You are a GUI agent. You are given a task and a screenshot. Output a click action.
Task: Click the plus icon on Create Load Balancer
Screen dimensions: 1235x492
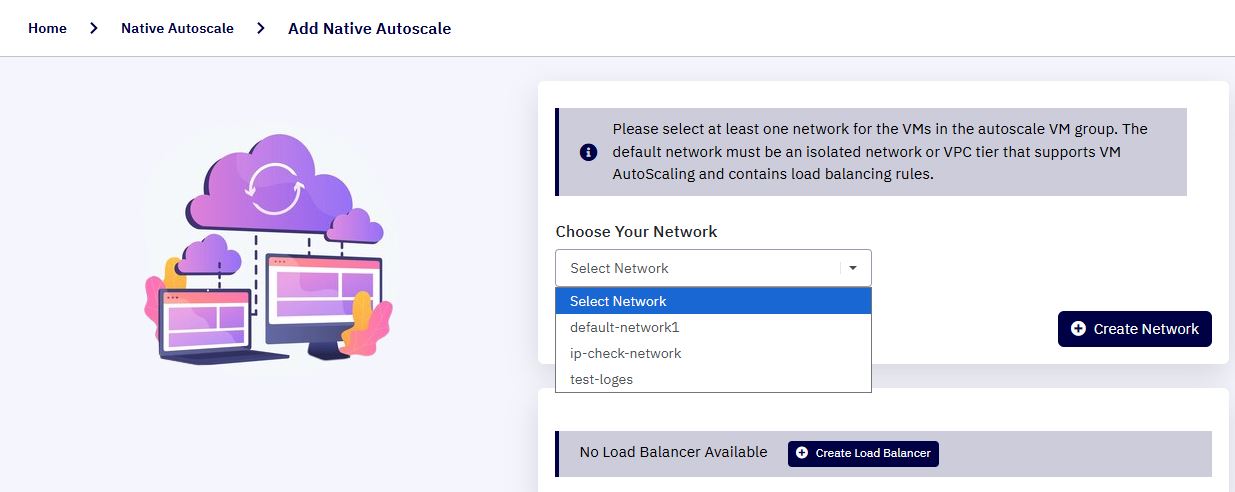click(x=802, y=453)
